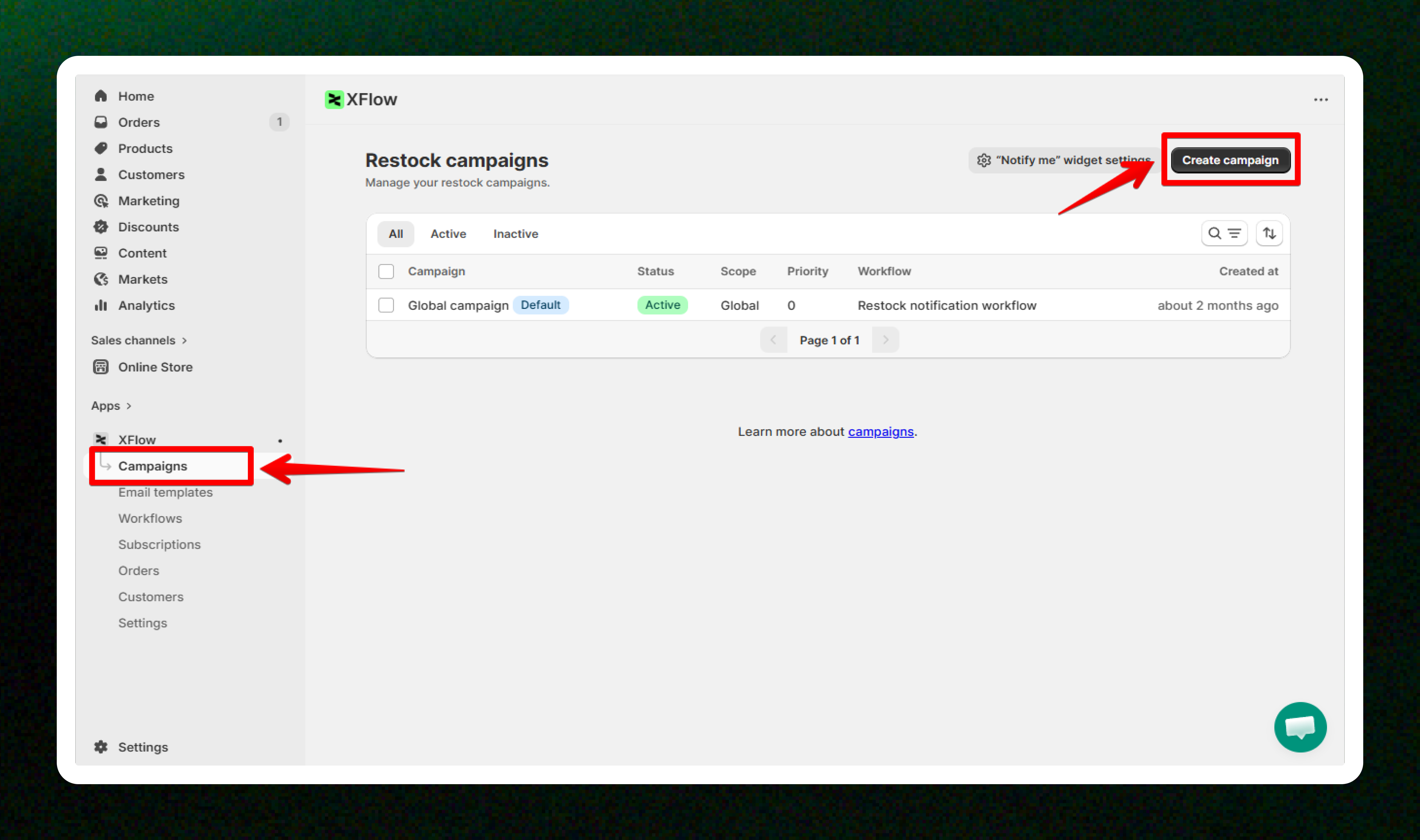This screenshot has height=840, width=1420.
Task: Click the Marketing target icon
Action: tap(101, 200)
